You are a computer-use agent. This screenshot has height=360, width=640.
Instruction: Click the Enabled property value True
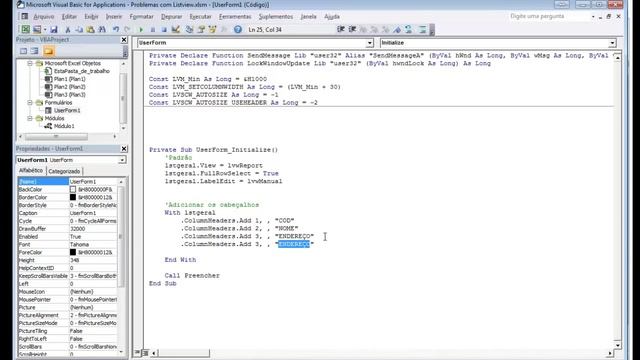[93, 237]
